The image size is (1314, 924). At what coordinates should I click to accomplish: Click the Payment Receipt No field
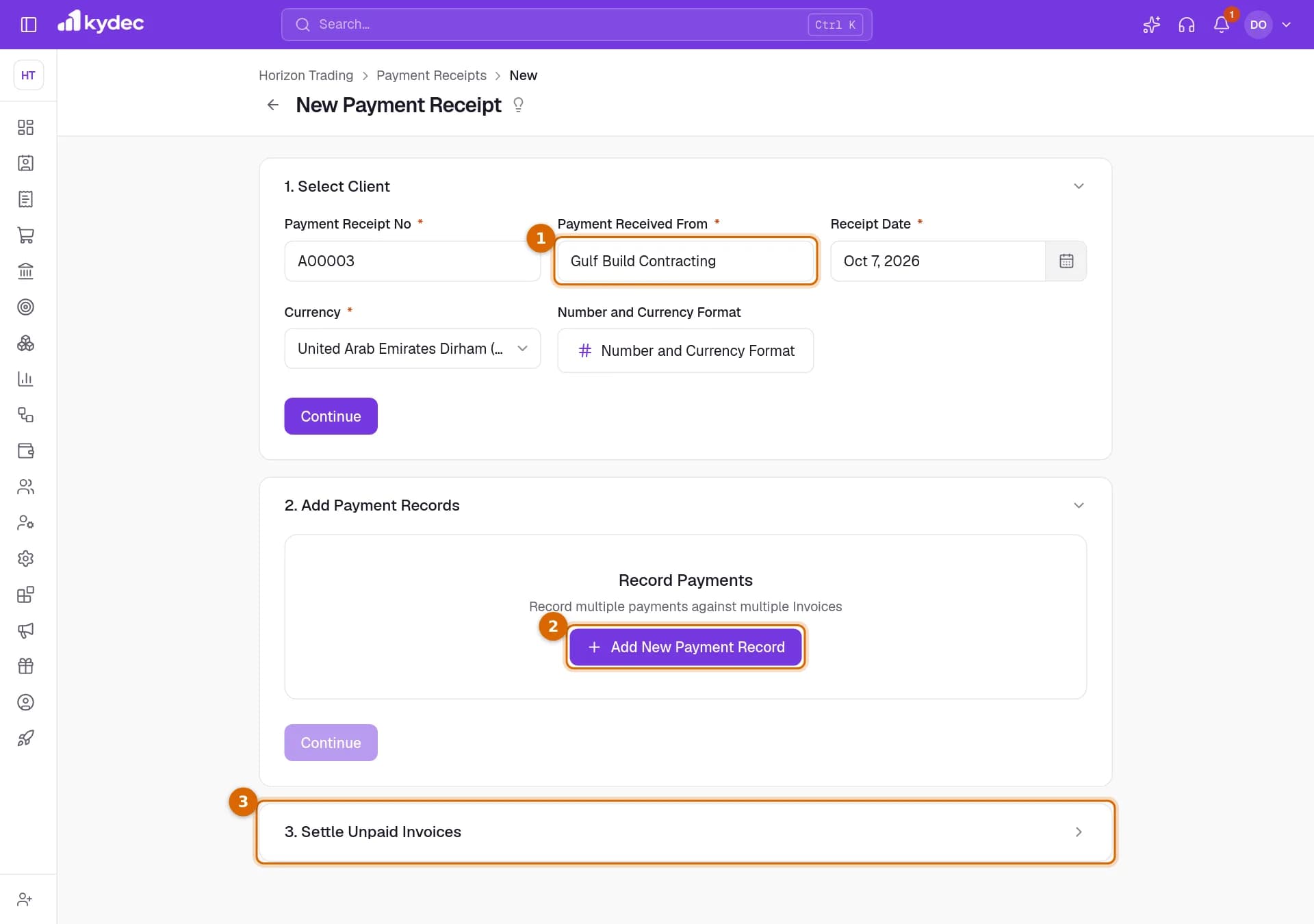click(413, 261)
